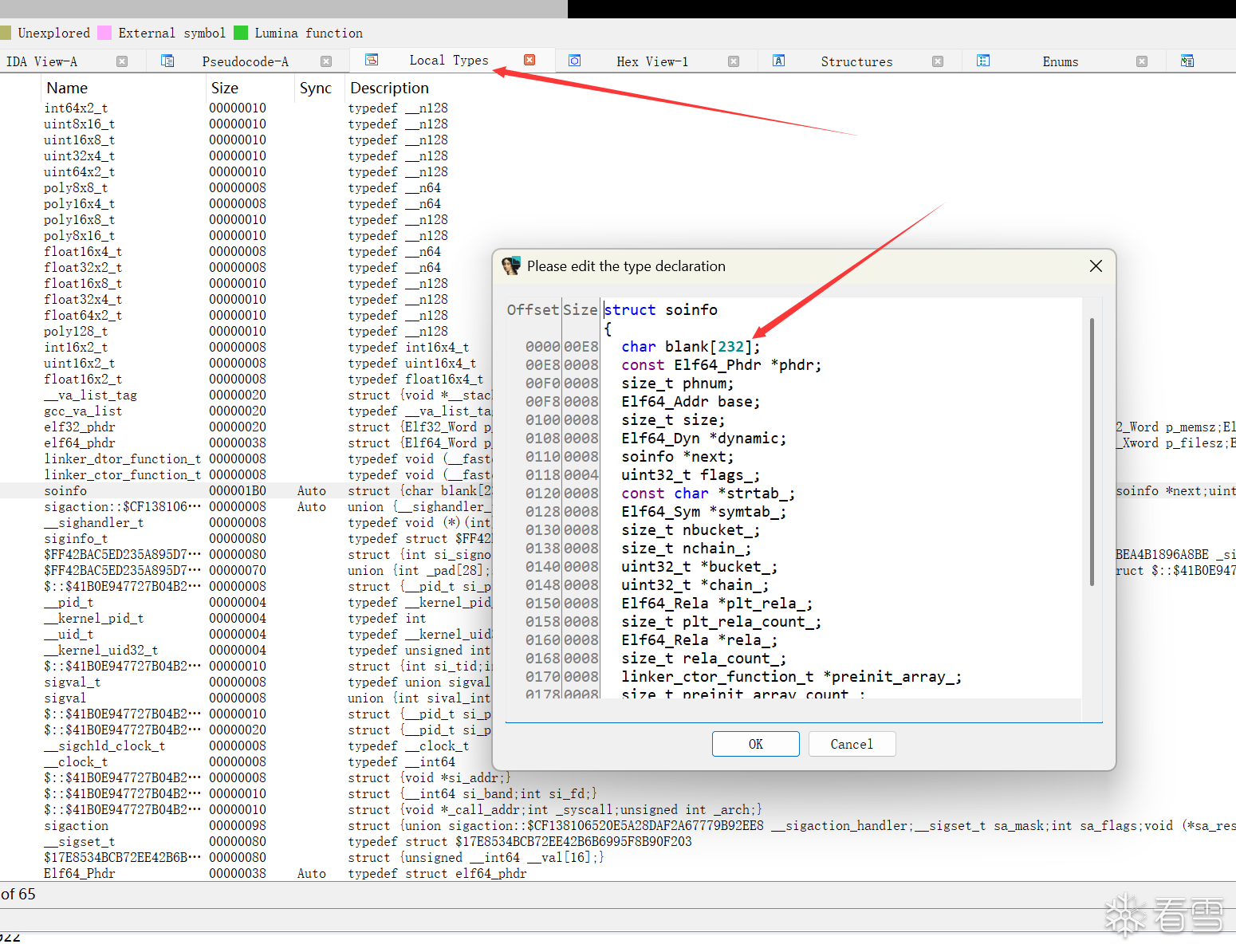
Task: Close the Hex View-1 tab
Action: point(734,61)
